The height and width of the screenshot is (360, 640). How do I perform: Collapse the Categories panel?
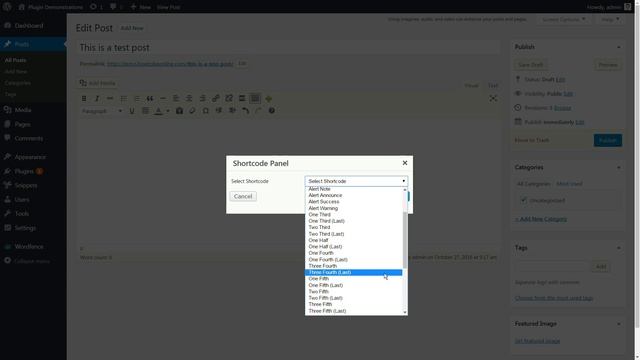(x=619, y=167)
